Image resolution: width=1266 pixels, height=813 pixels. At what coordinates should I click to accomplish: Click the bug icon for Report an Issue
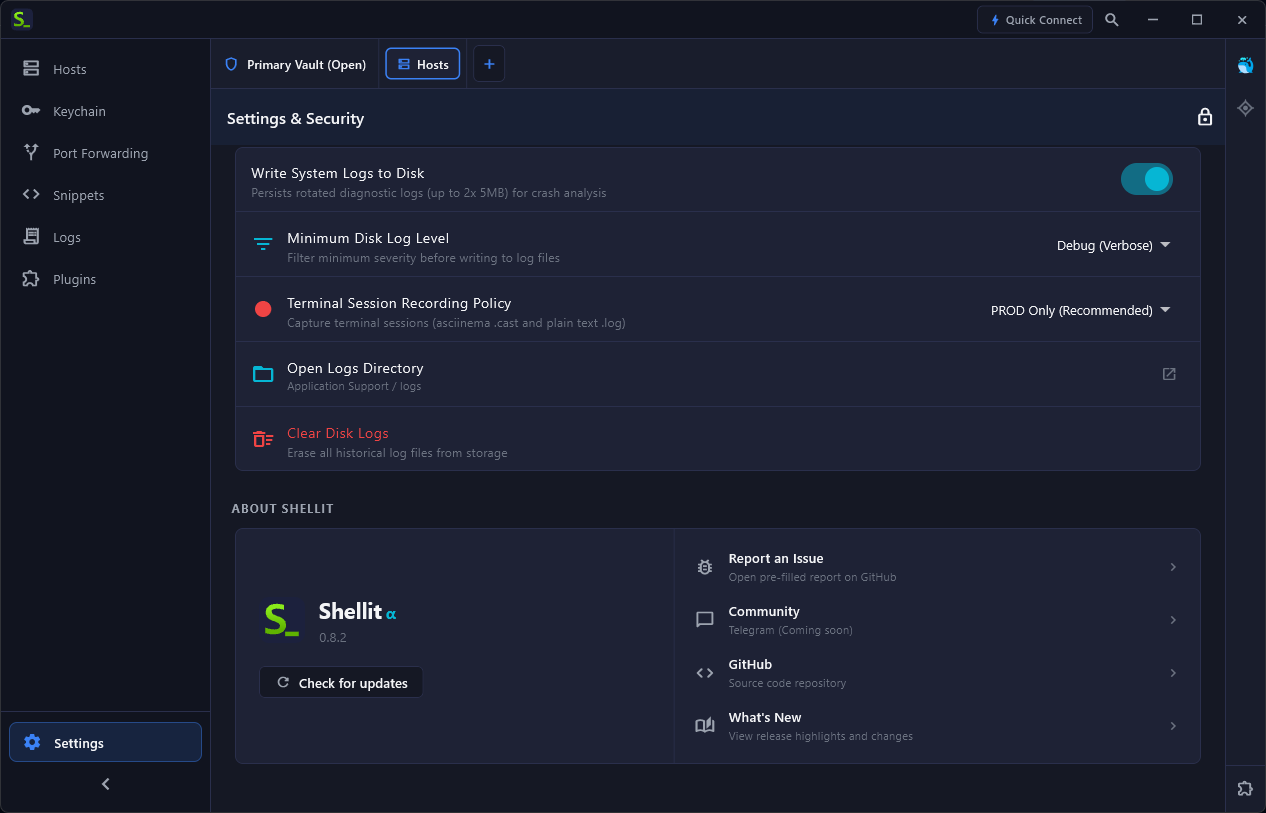click(x=705, y=567)
